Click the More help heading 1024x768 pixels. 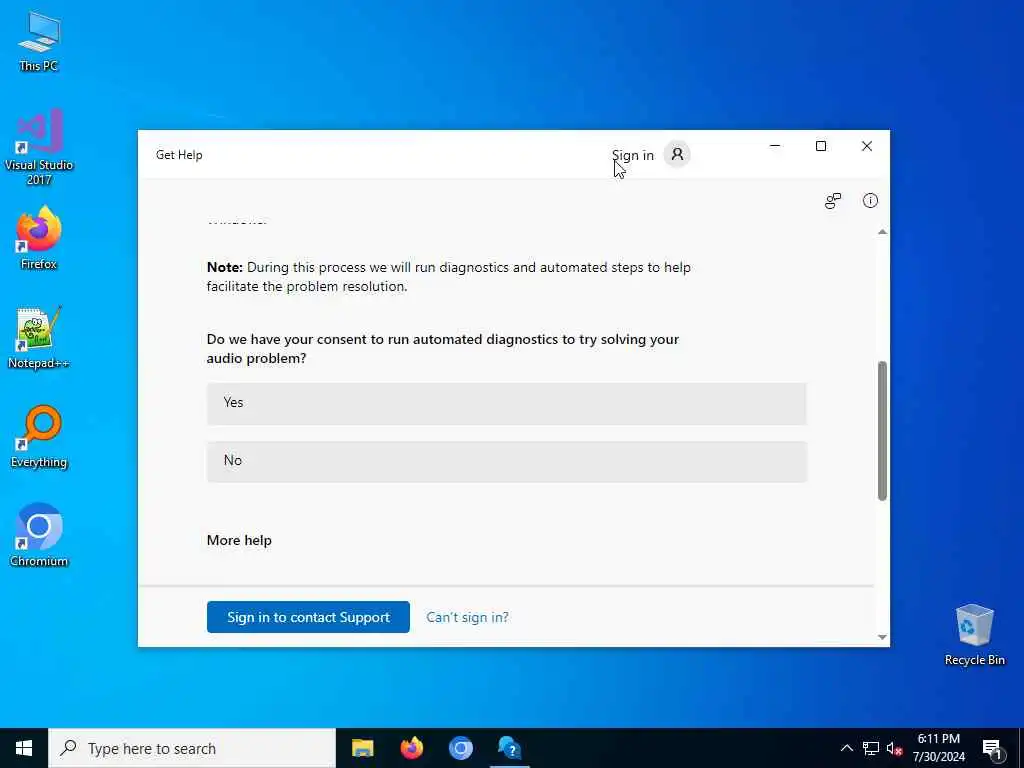click(239, 541)
